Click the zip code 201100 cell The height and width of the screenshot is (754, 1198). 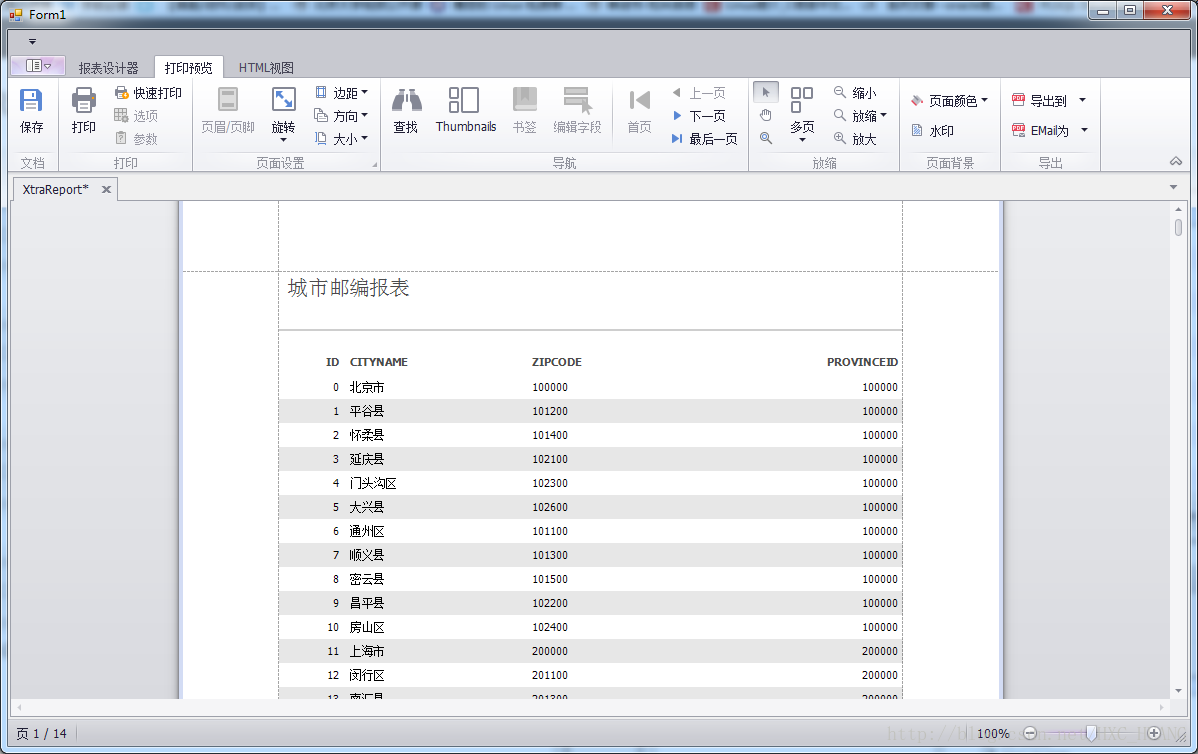click(550, 675)
